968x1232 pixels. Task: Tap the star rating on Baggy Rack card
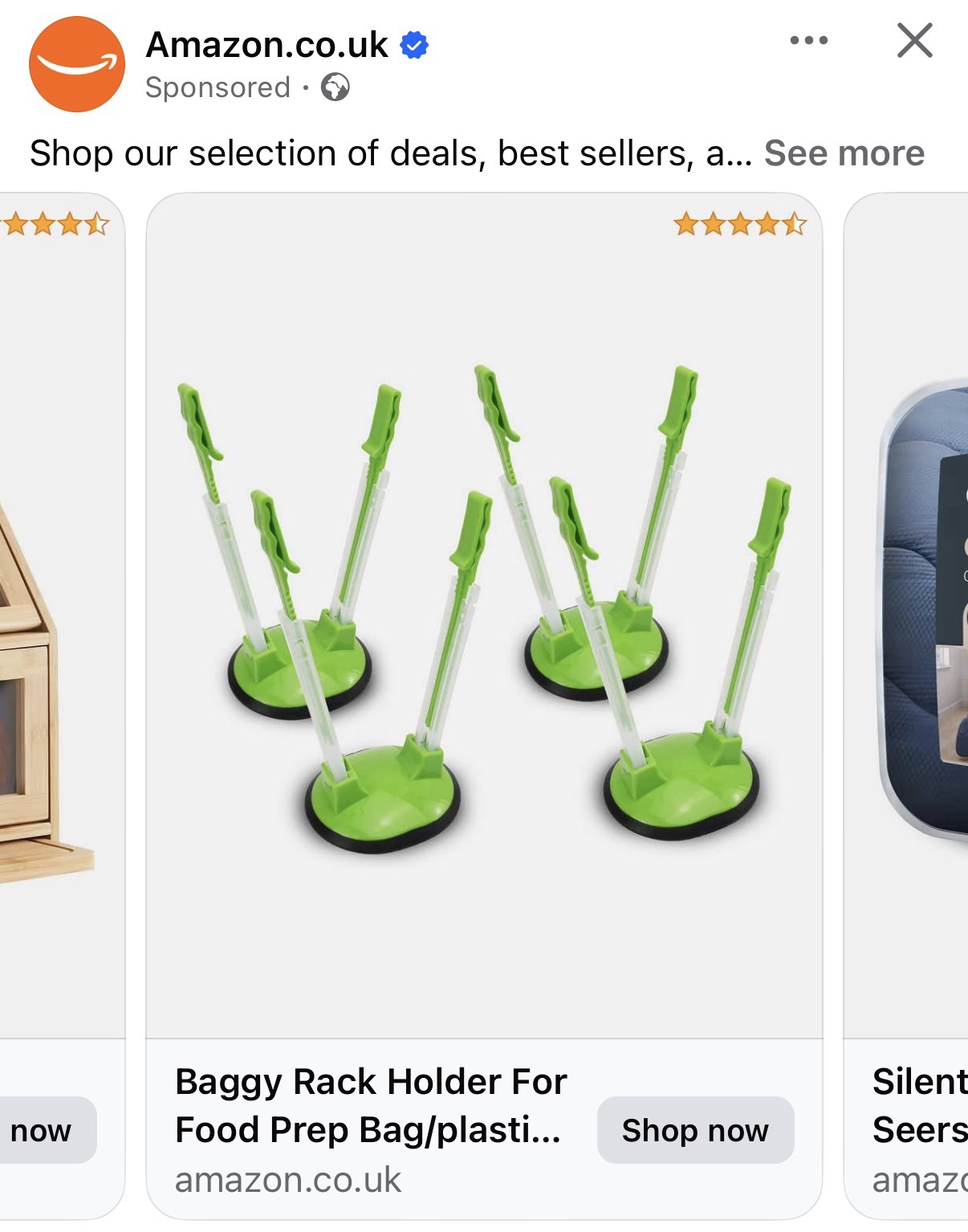pos(739,223)
